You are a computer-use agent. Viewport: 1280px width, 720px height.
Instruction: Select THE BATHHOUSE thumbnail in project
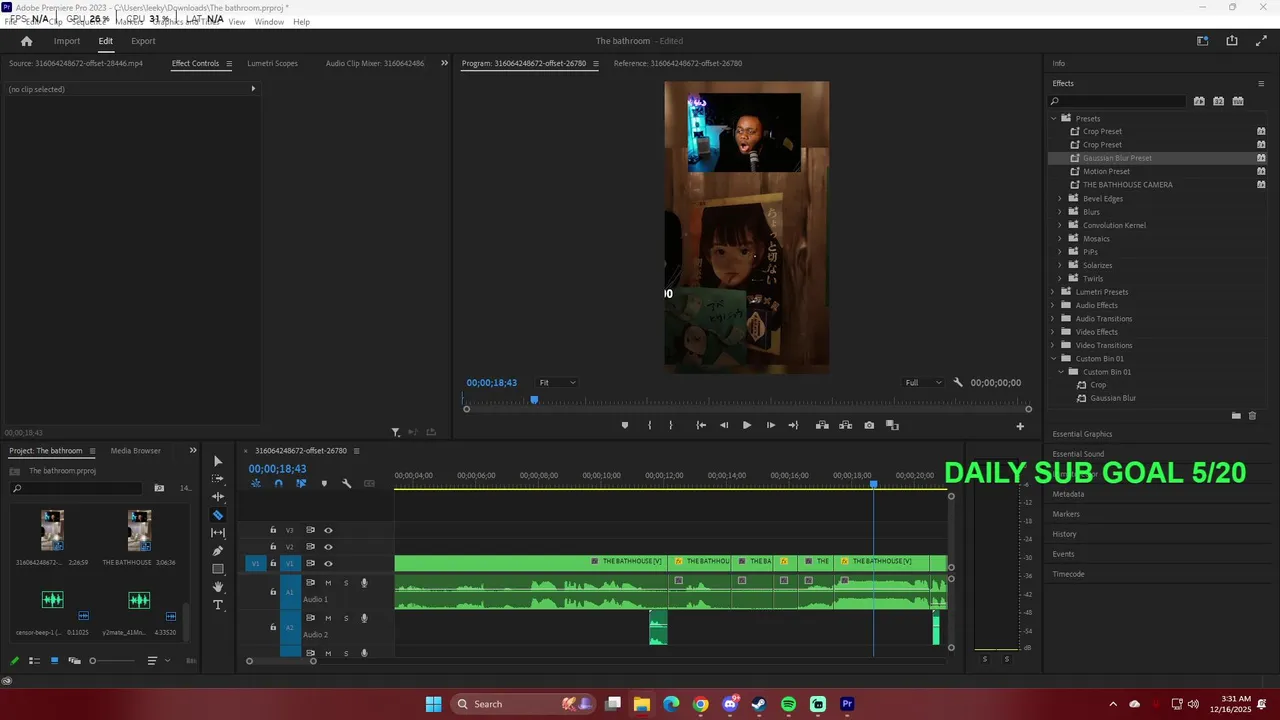tap(139, 530)
